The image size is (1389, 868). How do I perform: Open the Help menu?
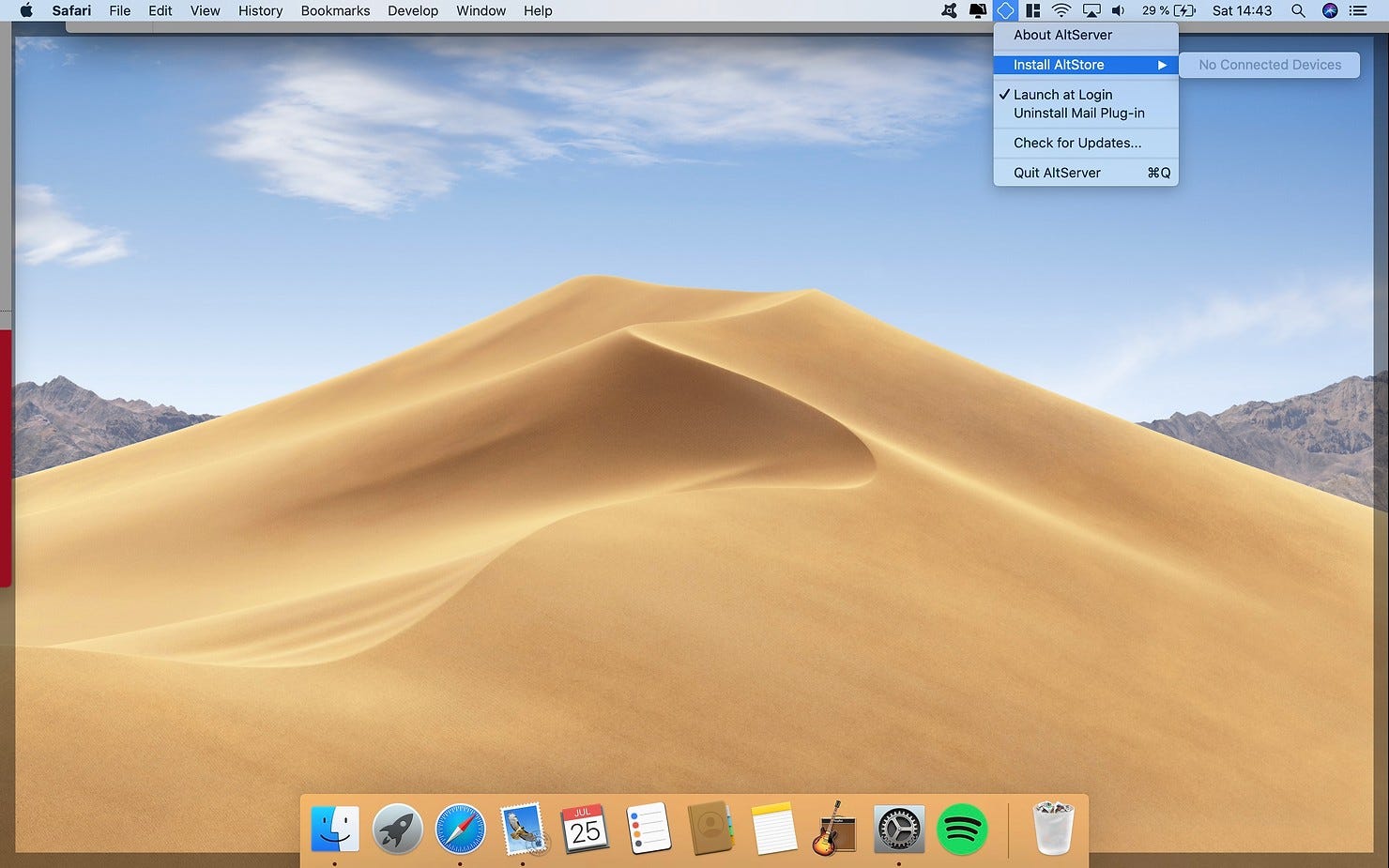(538, 10)
